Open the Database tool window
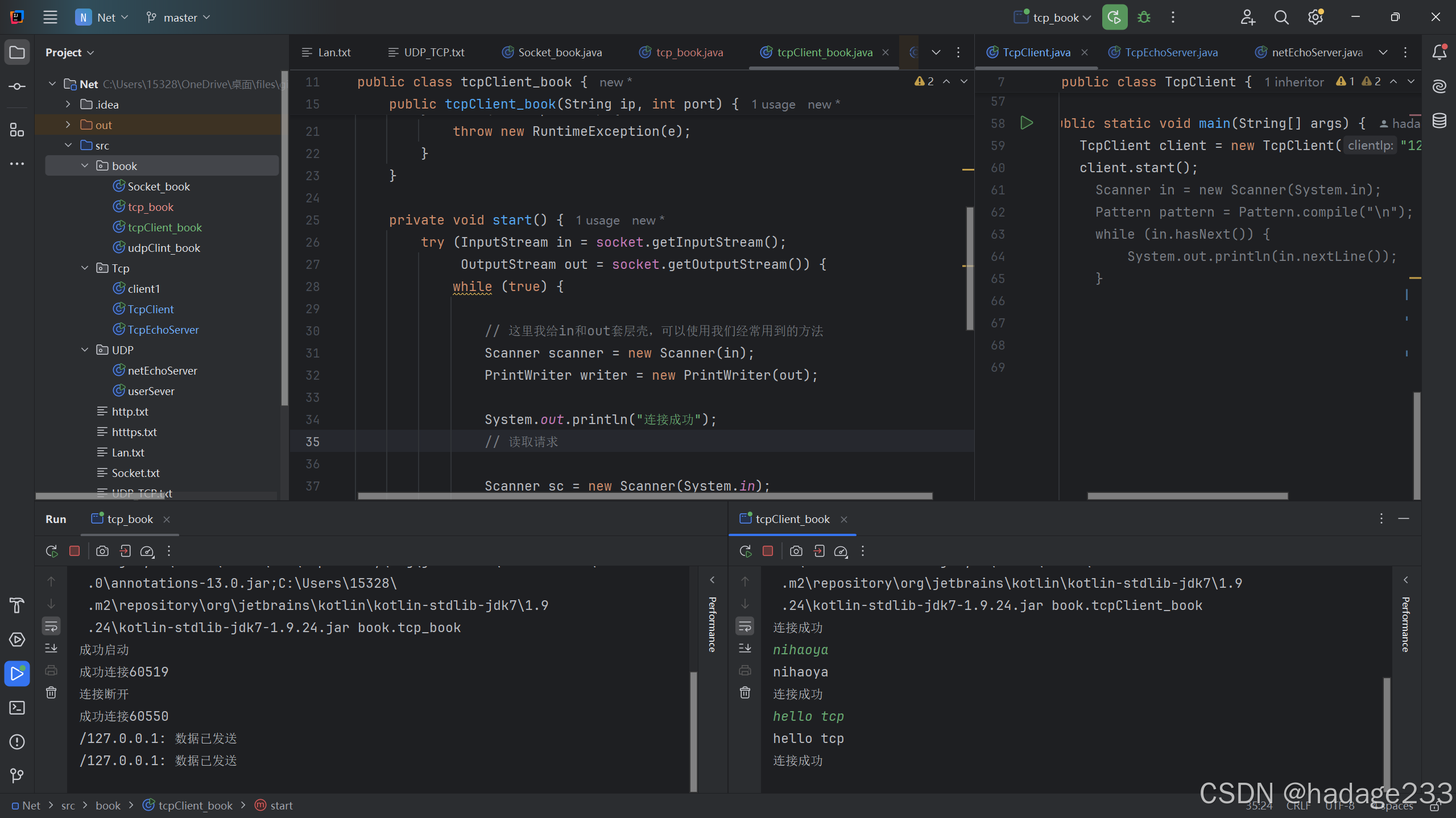Image resolution: width=1456 pixels, height=818 pixels. 1440,121
